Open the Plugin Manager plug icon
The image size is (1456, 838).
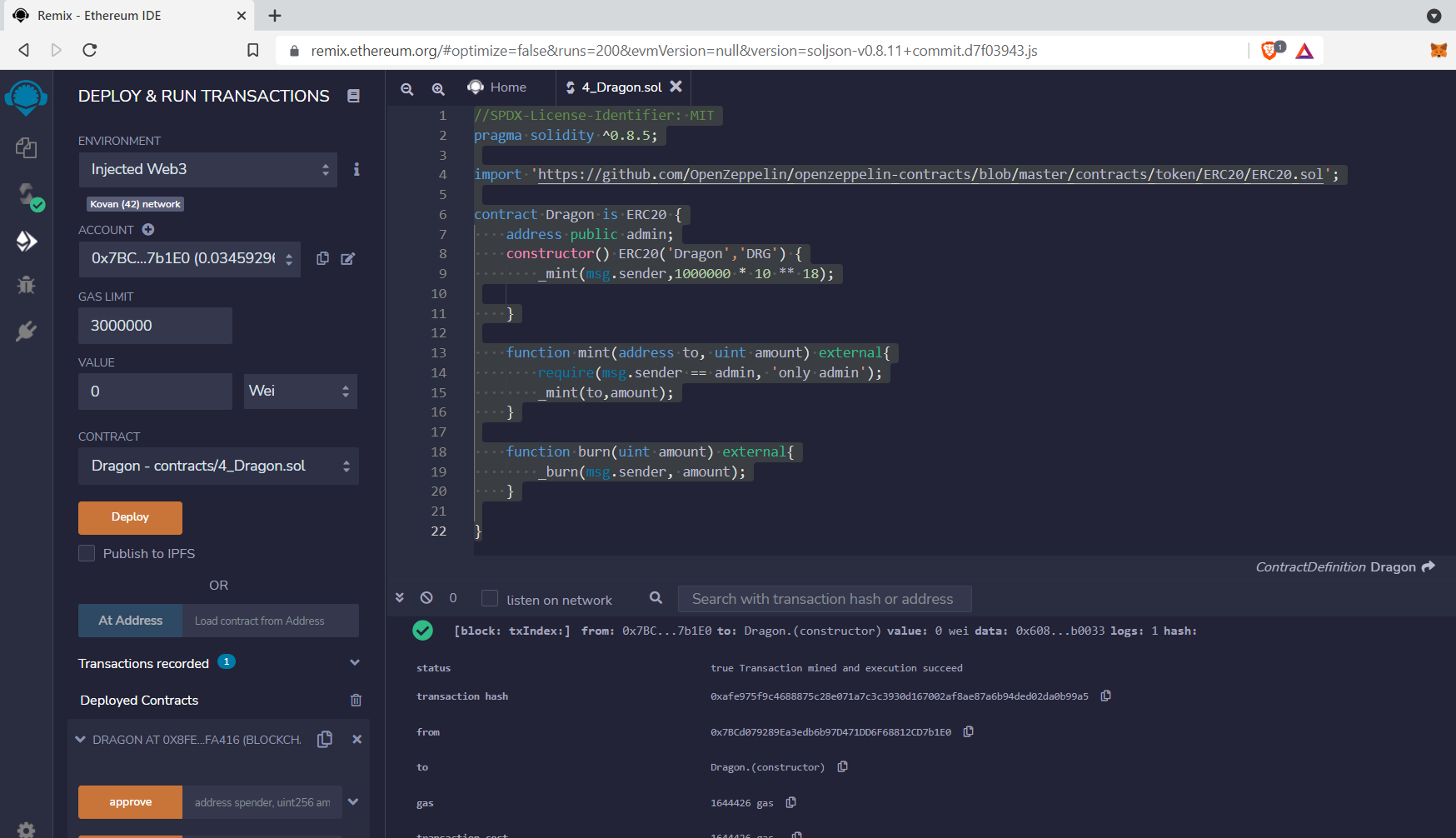[26, 332]
